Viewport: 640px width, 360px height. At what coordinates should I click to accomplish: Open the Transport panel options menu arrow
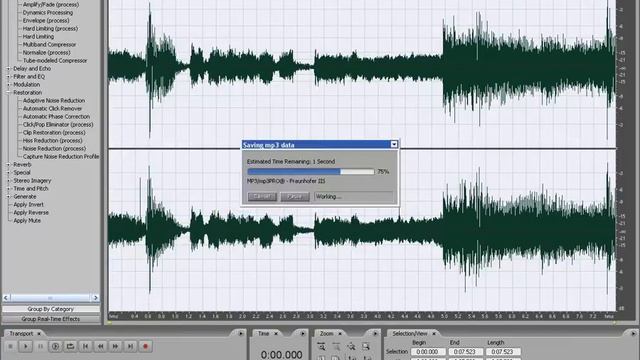(240, 333)
